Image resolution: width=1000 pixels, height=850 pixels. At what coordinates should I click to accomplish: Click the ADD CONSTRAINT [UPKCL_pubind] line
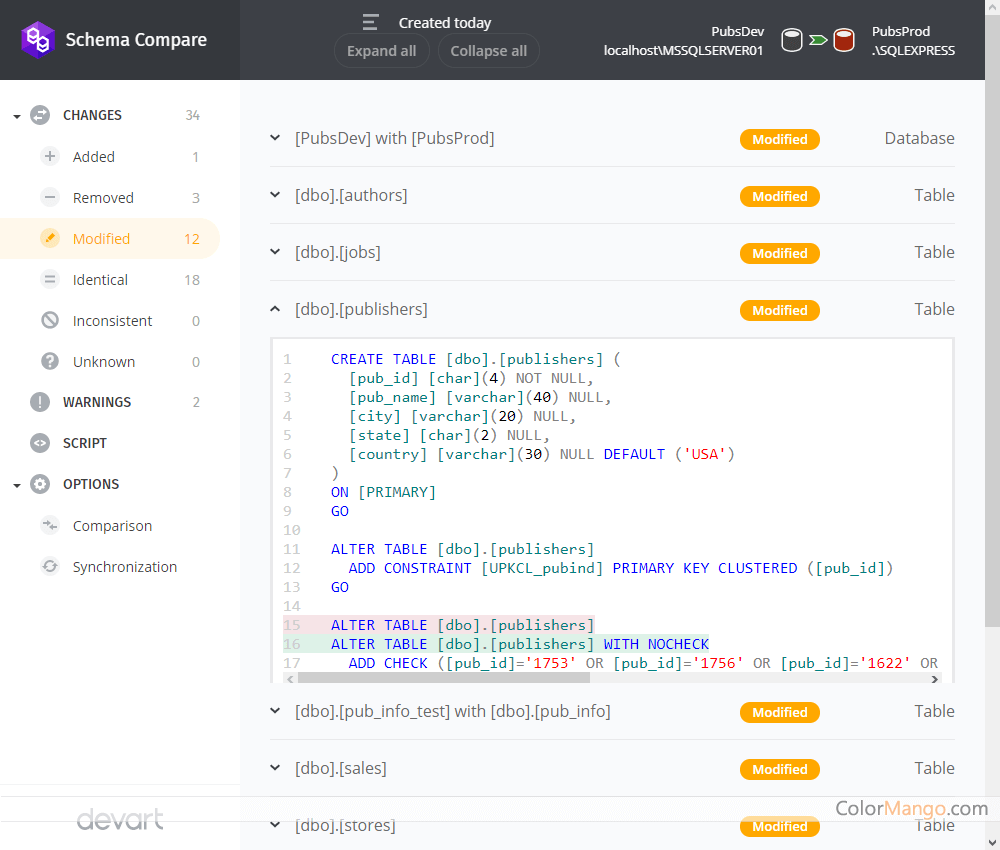tap(620, 568)
